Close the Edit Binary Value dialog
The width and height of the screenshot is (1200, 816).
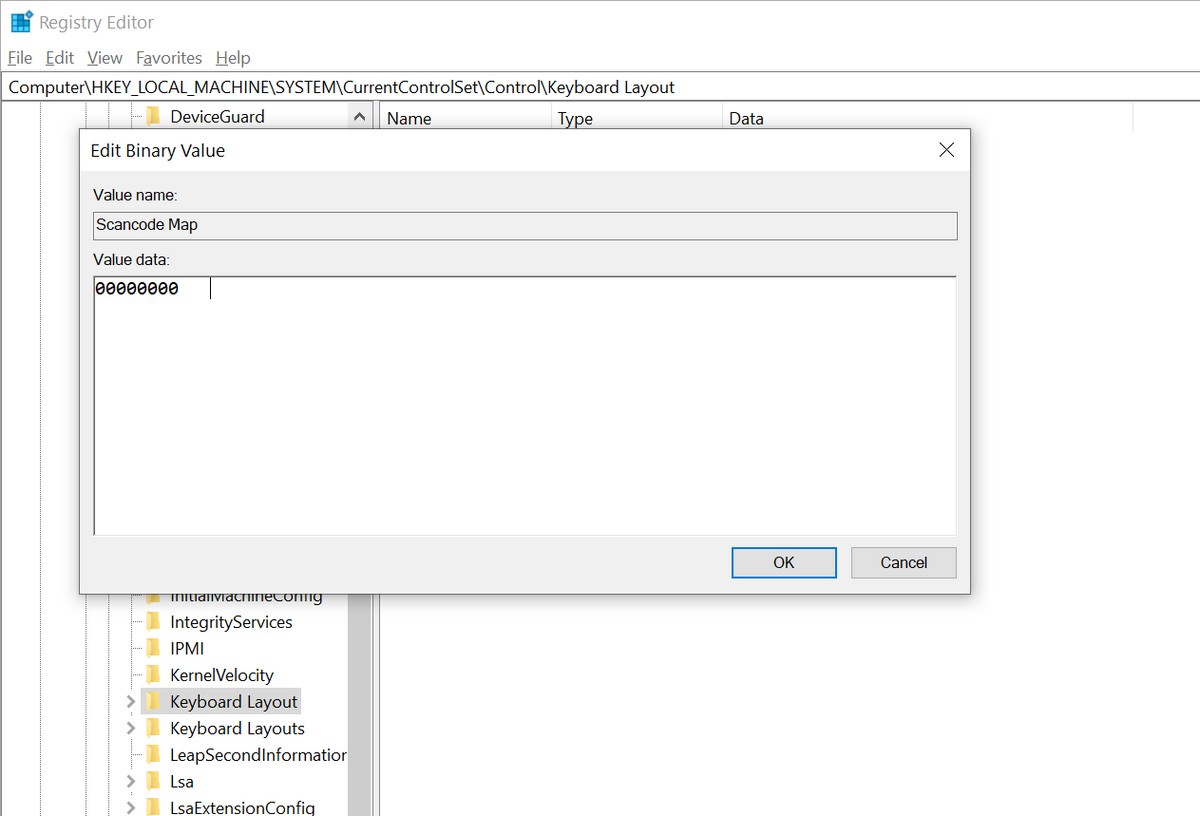946,150
